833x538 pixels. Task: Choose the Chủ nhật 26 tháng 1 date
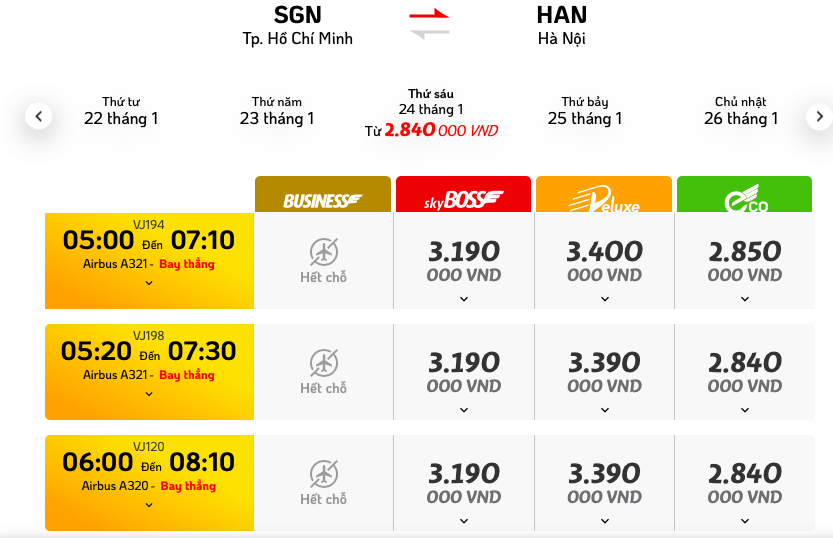[741, 111]
